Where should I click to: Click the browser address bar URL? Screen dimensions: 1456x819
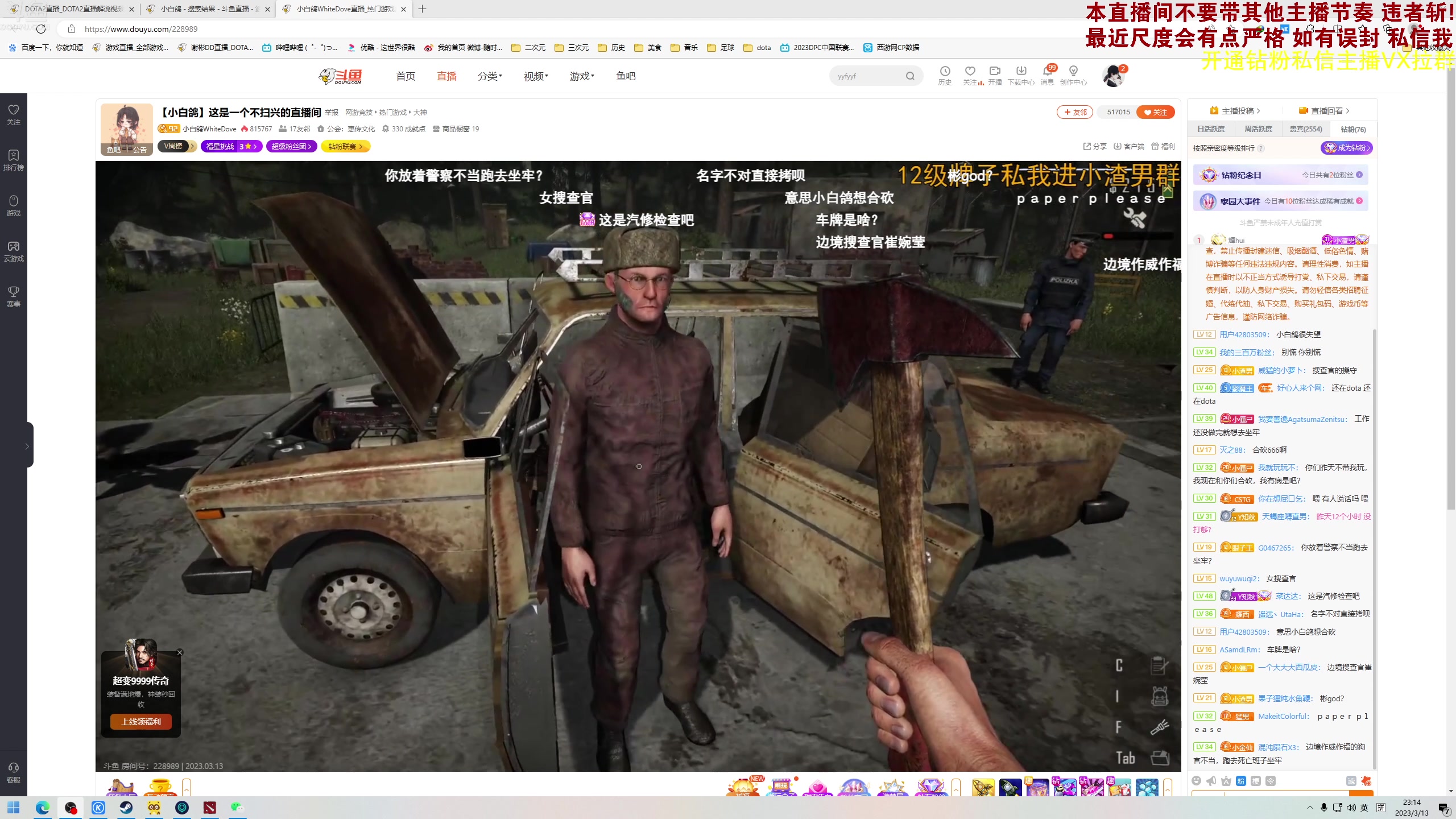[141, 29]
